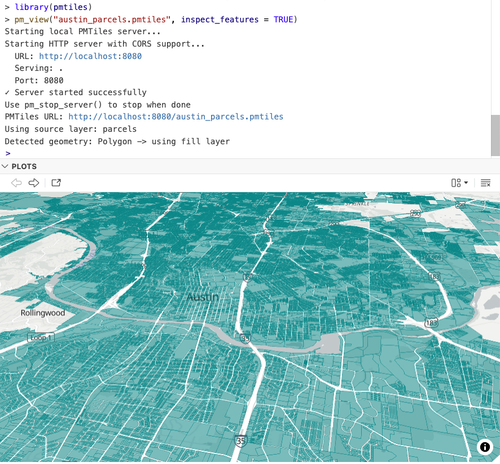Click the 'Use pm_stop_server()' console line

tap(98, 105)
